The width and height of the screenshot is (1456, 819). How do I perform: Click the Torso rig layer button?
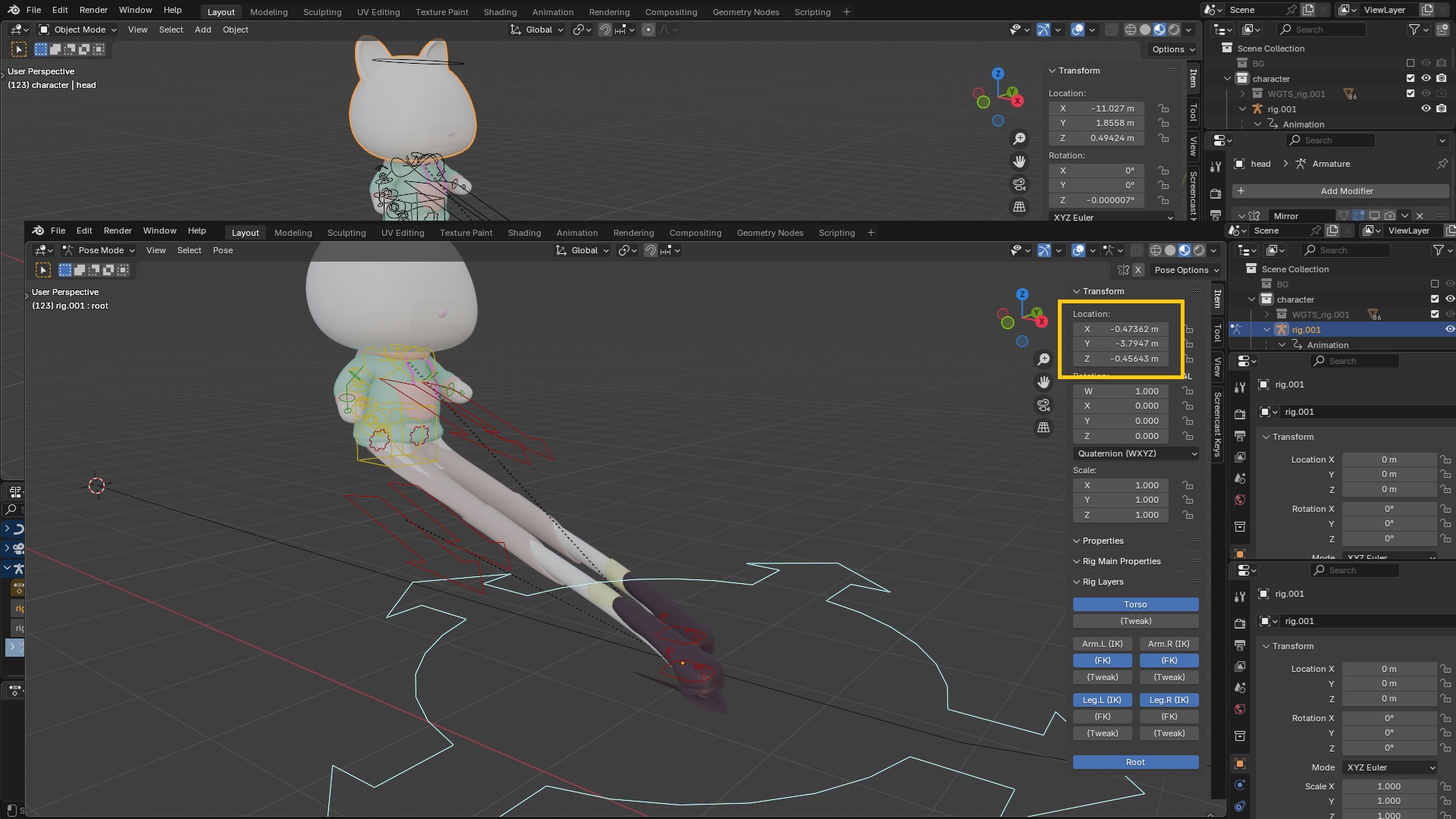pos(1135,604)
